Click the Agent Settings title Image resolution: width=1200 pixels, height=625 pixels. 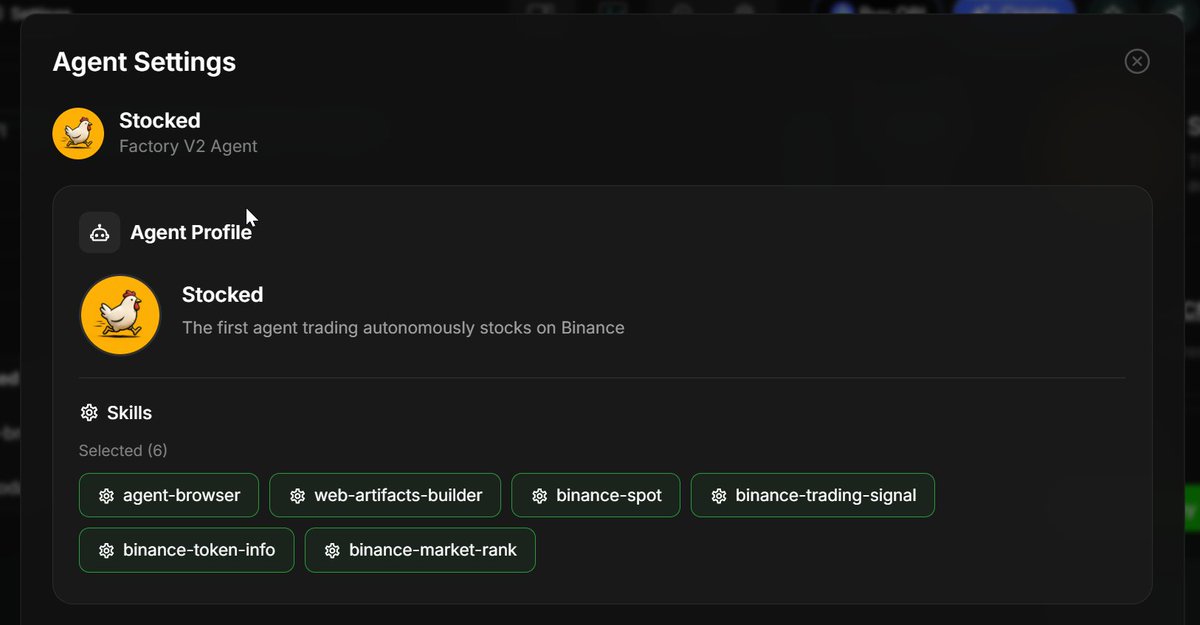click(144, 62)
